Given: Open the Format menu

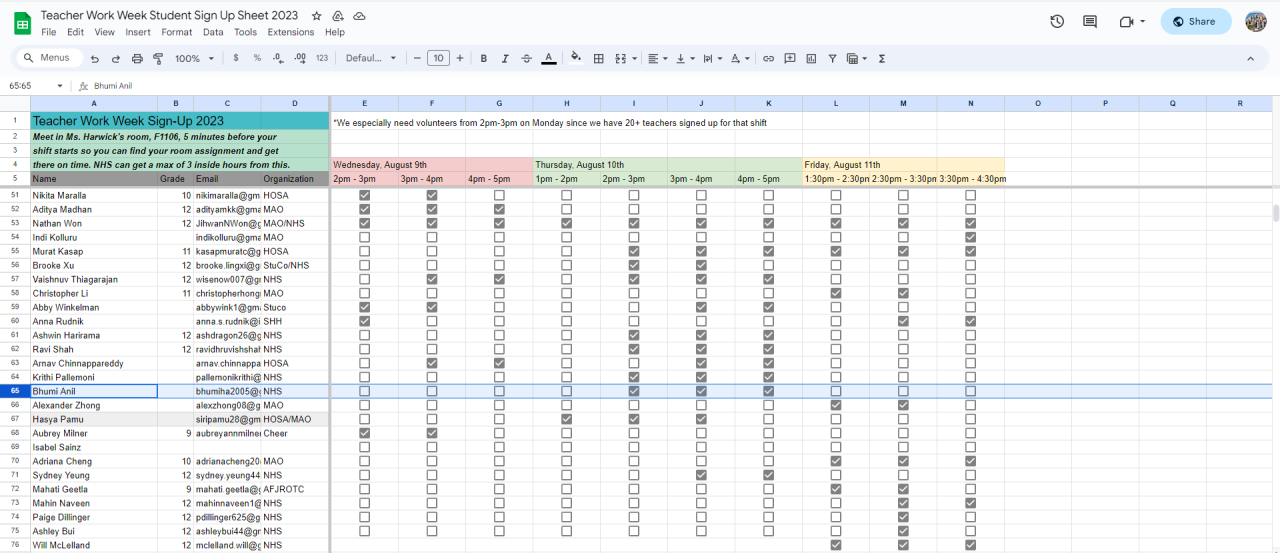Looking at the screenshot, I should coord(177,32).
